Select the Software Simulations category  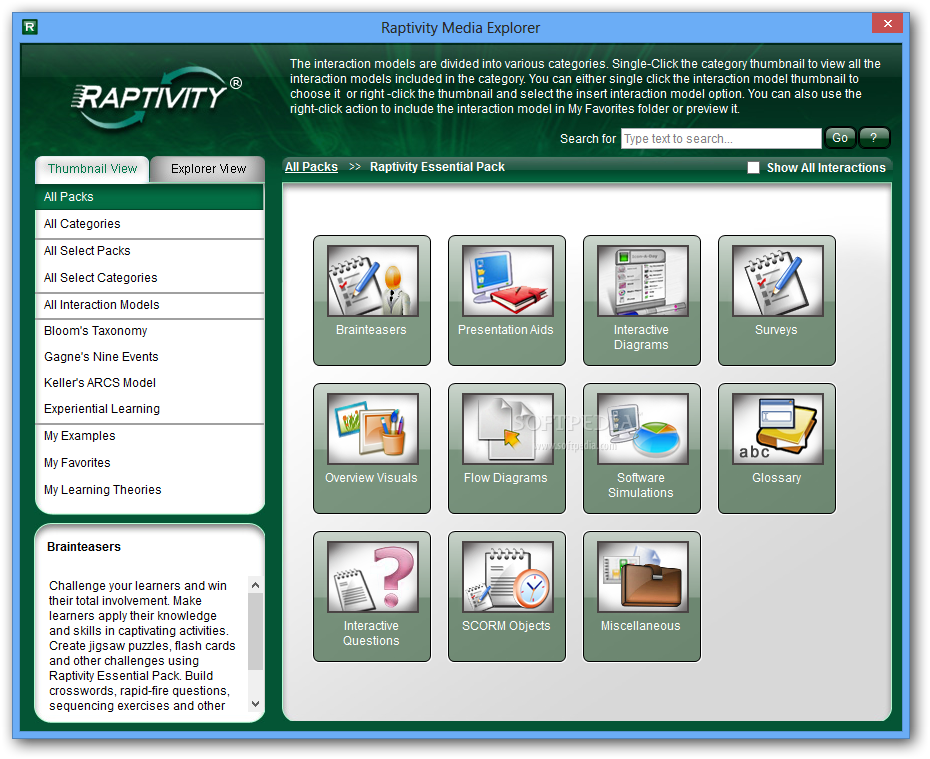click(642, 448)
